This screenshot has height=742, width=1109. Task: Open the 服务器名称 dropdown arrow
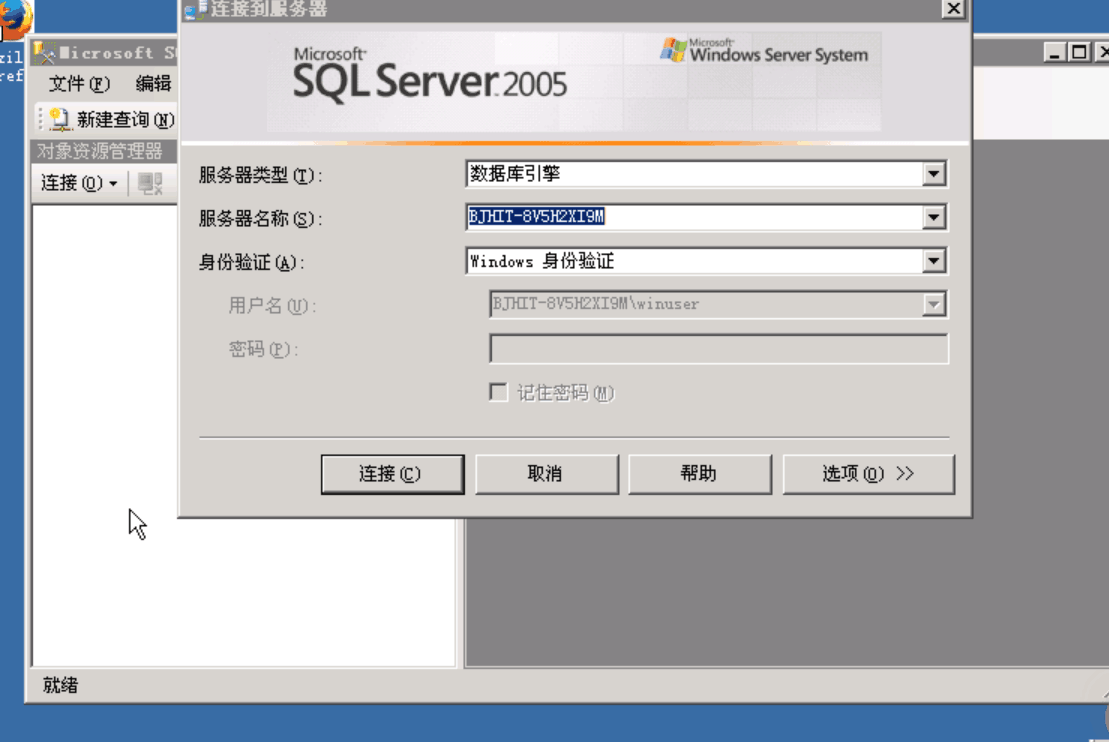[x=934, y=217]
